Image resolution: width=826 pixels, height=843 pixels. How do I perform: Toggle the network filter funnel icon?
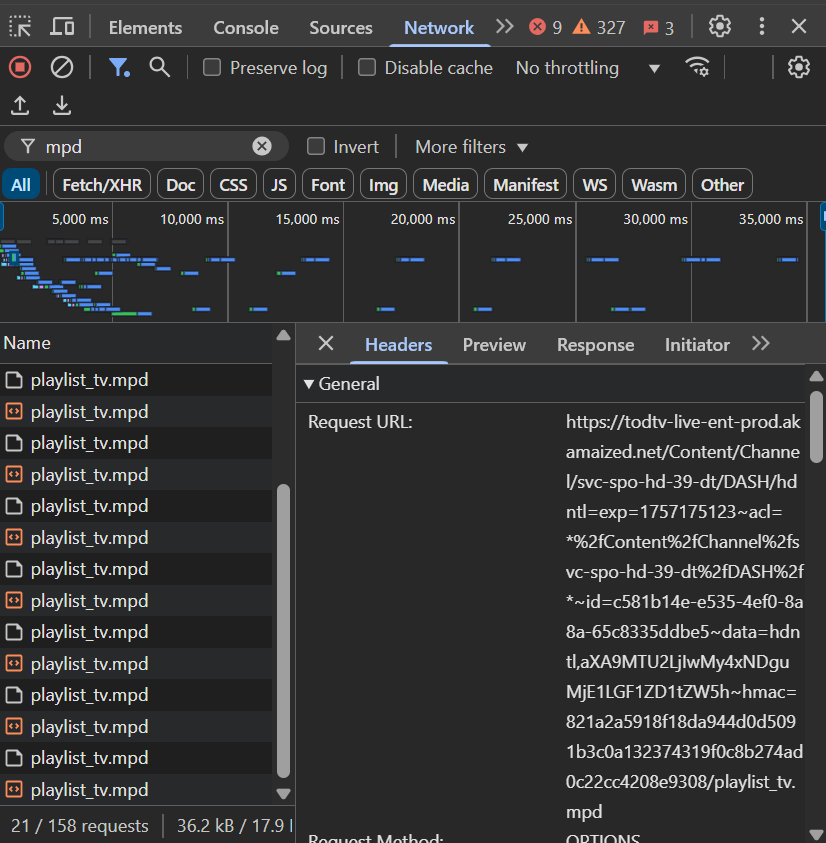120,67
